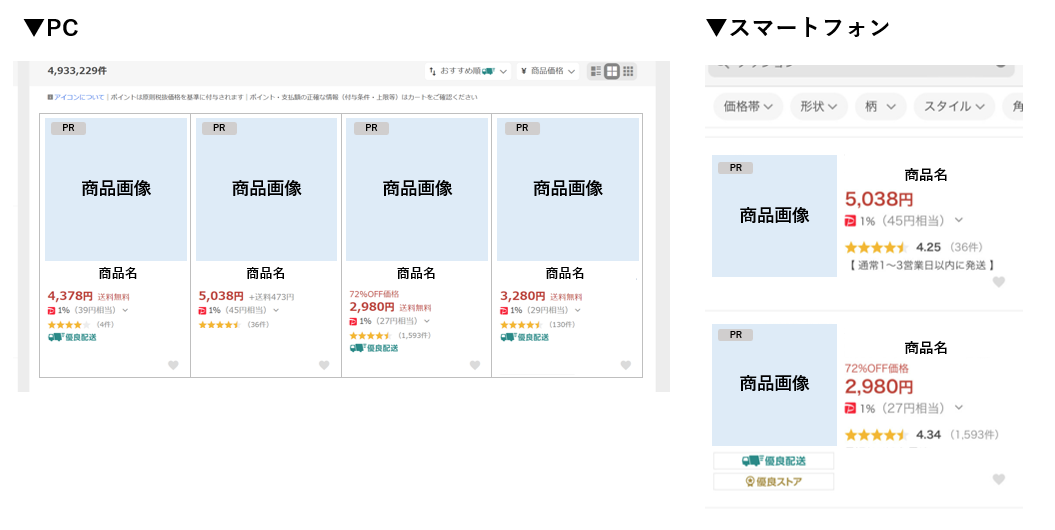Screen dimensions: 1055x530
Task: Open the 商品価格 display dropdown
Action: 548,71
